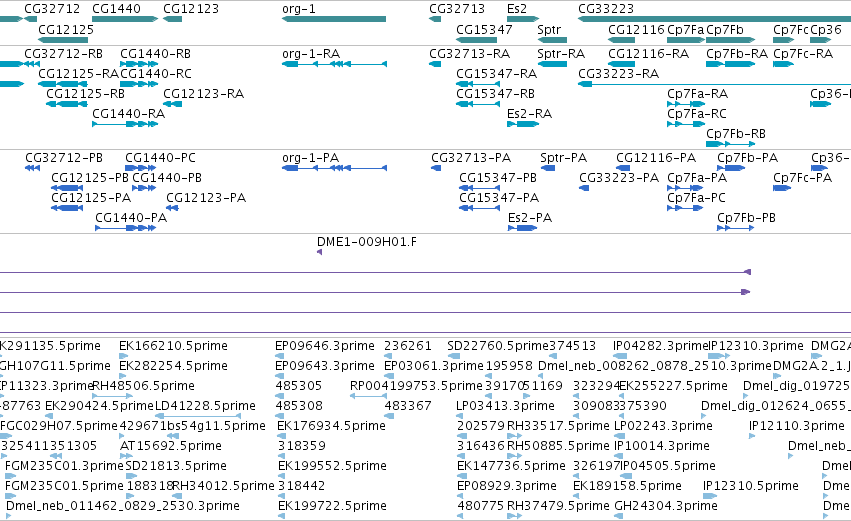Select the CG12123-RA transcript label
The image size is (851, 521).
click(x=204, y=94)
